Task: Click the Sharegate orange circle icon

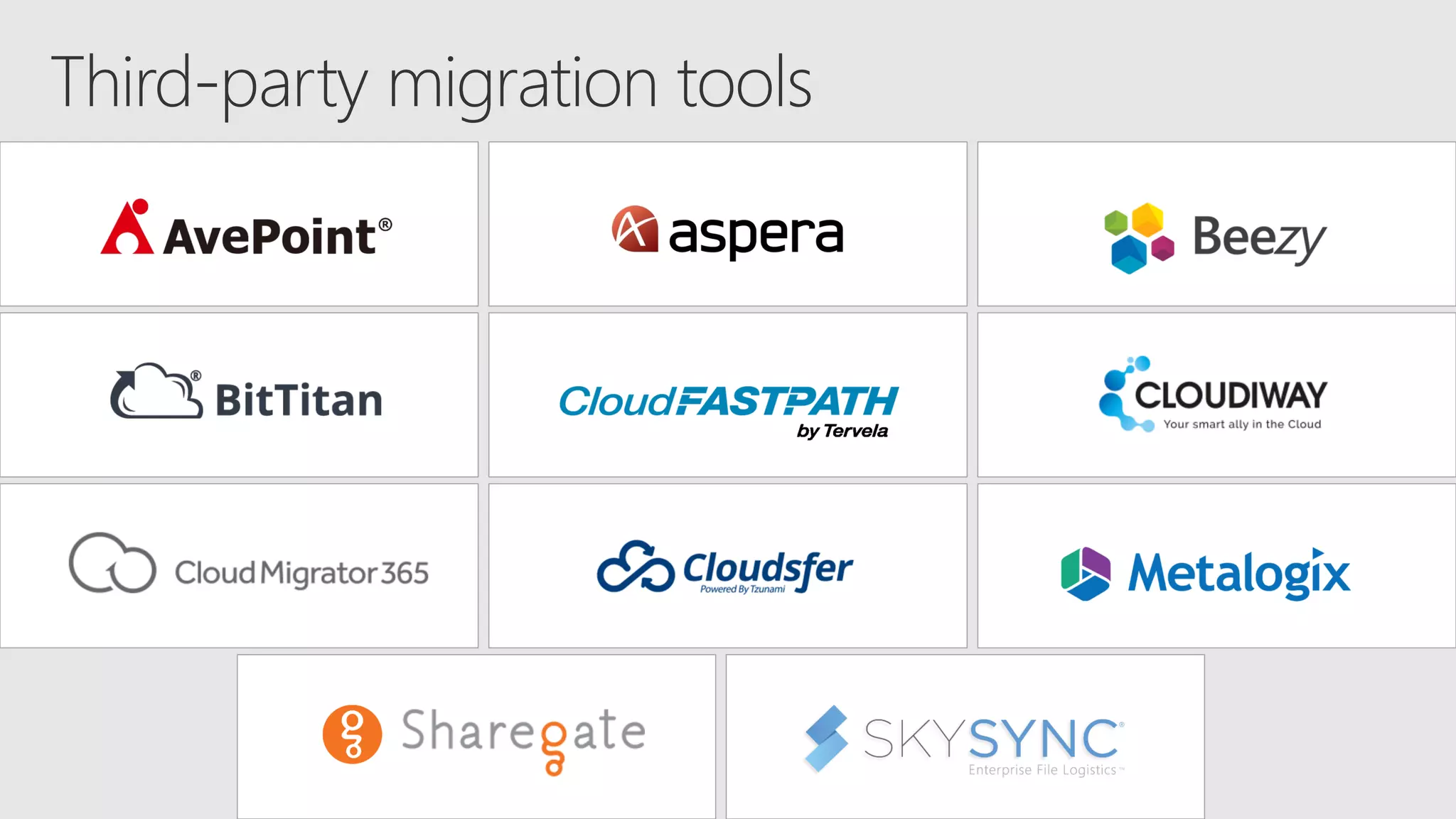Action: (352, 734)
